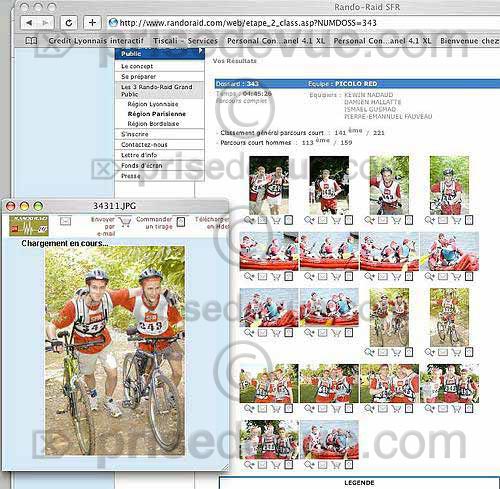Reload the page with the refresh button

coord(69,23)
